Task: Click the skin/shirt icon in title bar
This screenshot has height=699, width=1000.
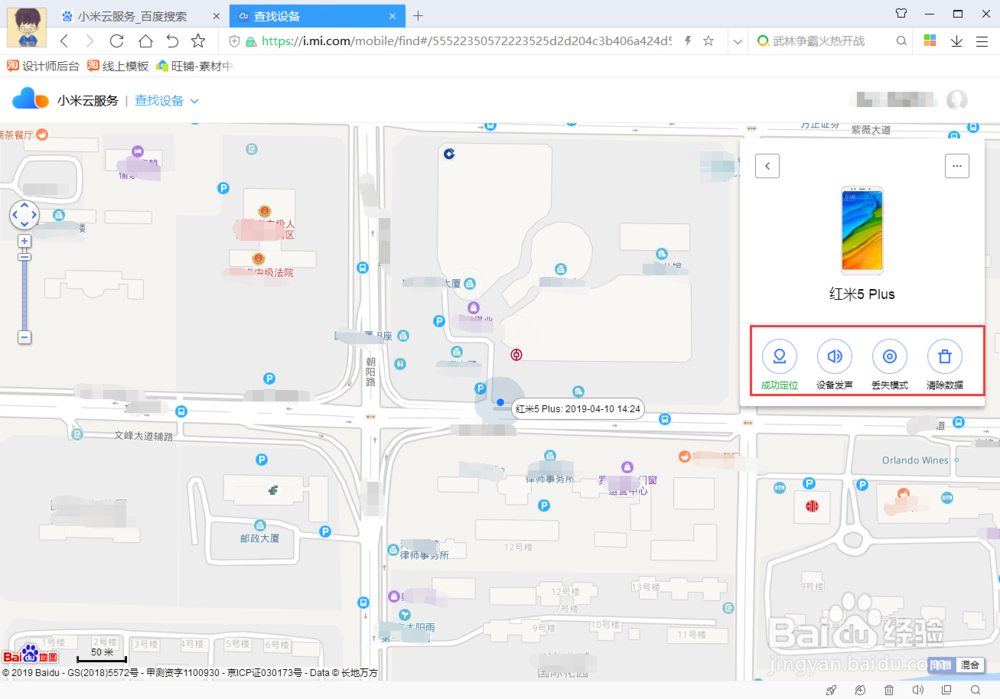Action: pos(901,13)
